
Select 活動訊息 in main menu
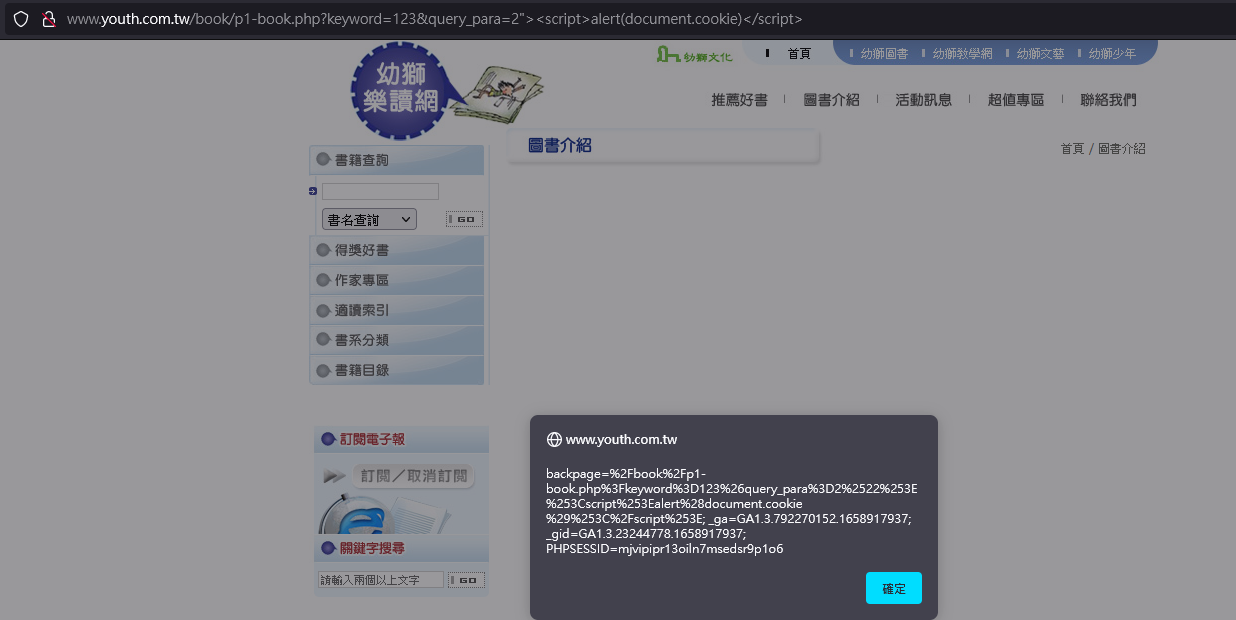click(x=923, y=100)
